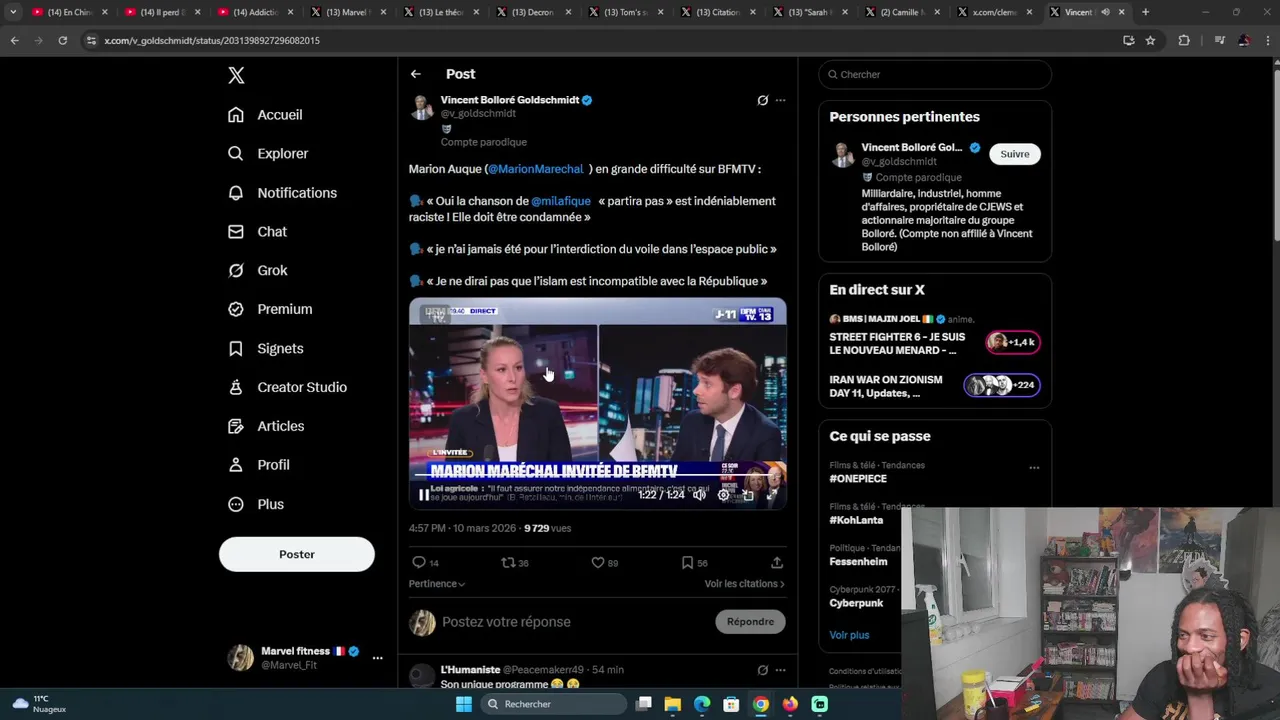Image resolution: width=1280 pixels, height=720 pixels.
Task: Open picture-in-picture for the video
Action: pyautogui.click(x=748, y=495)
